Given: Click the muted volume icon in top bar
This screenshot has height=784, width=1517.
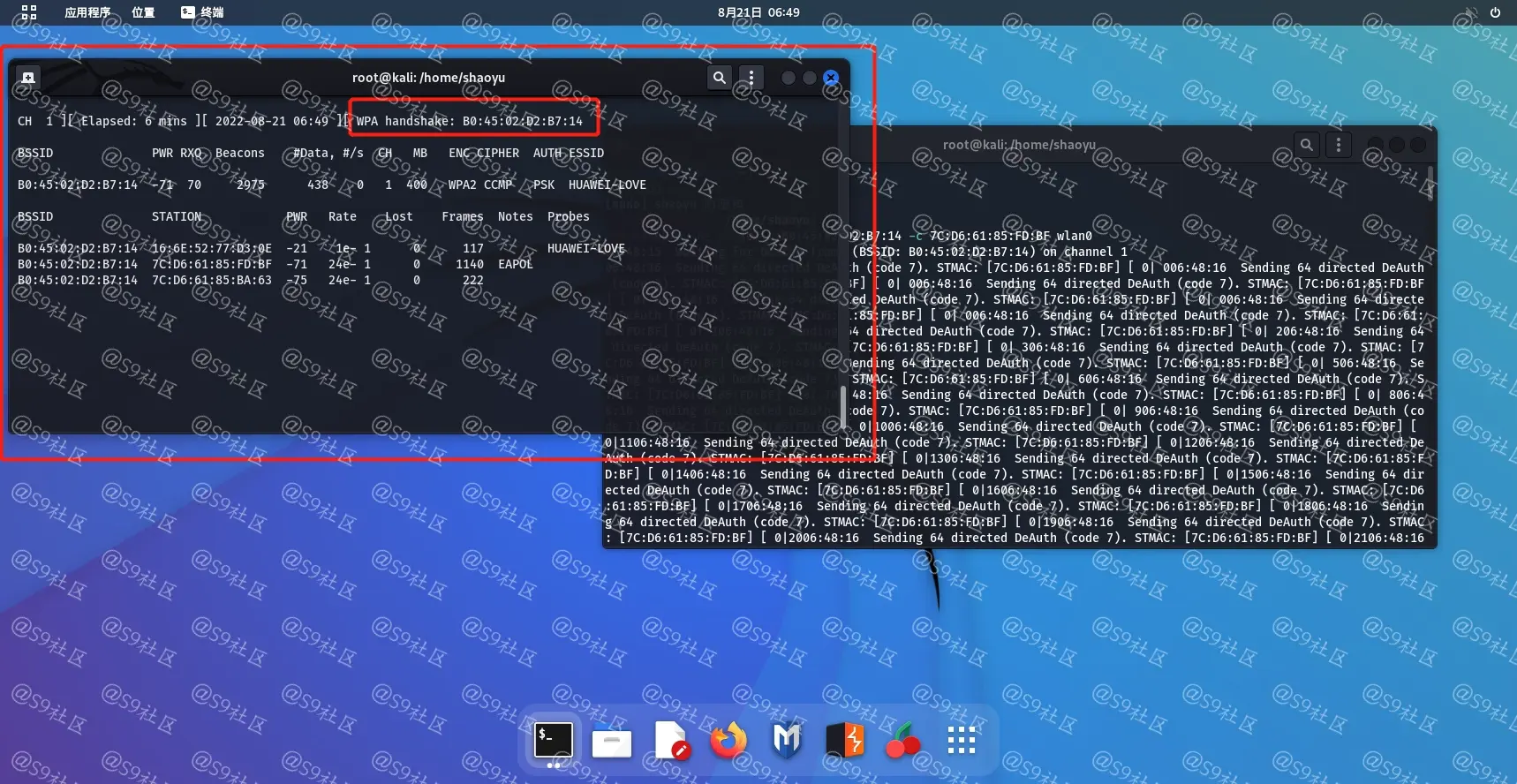Looking at the screenshot, I should pyautogui.click(x=1470, y=12).
